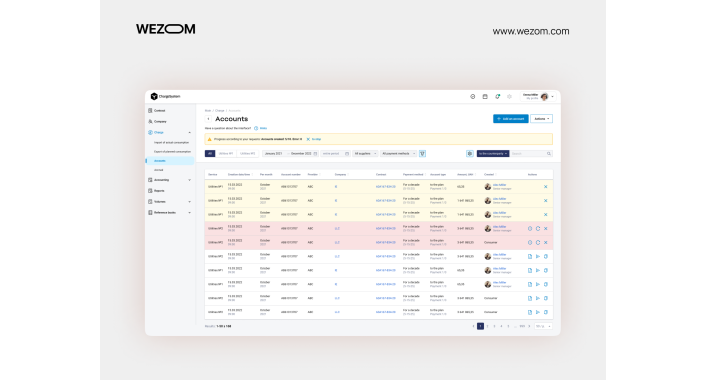Open table settings gear icon near search
Viewport: 707px width, 380px height.
[x=470, y=154]
